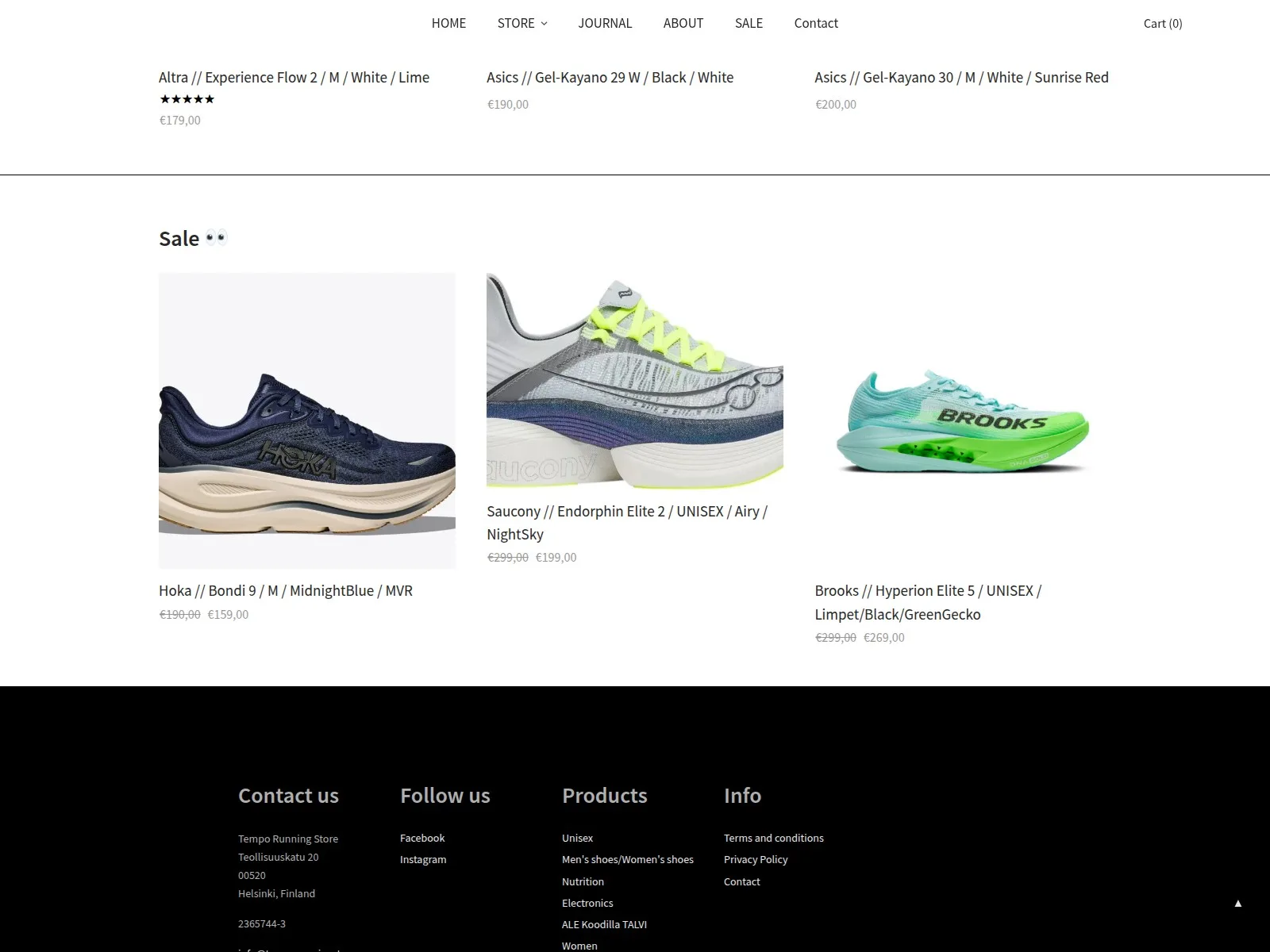Click the Follow us footer heading
The width and height of the screenshot is (1270, 952).
pyautogui.click(x=445, y=796)
